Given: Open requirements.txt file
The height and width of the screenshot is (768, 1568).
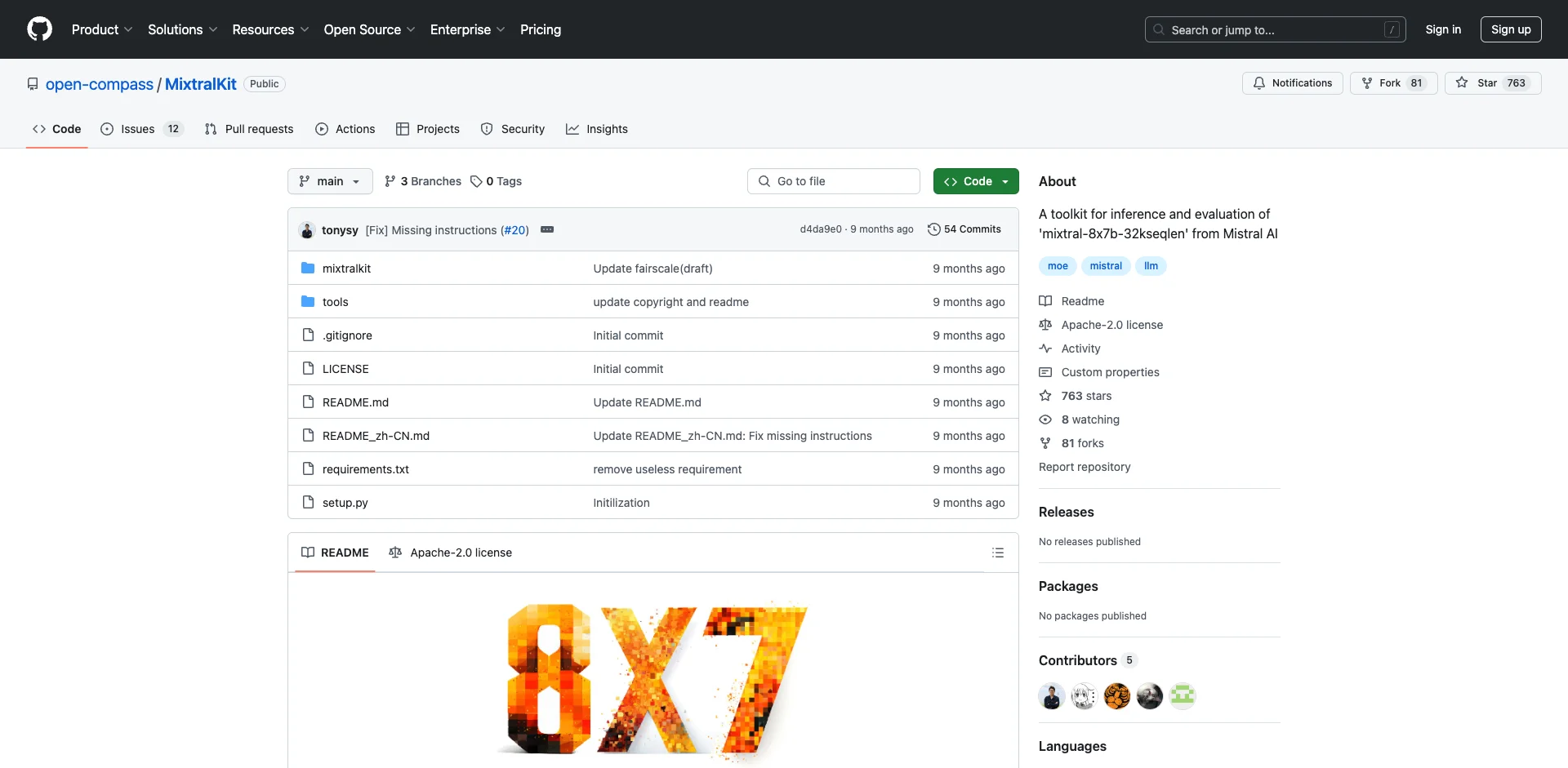Looking at the screenshot, I should [x=366, y=469].
